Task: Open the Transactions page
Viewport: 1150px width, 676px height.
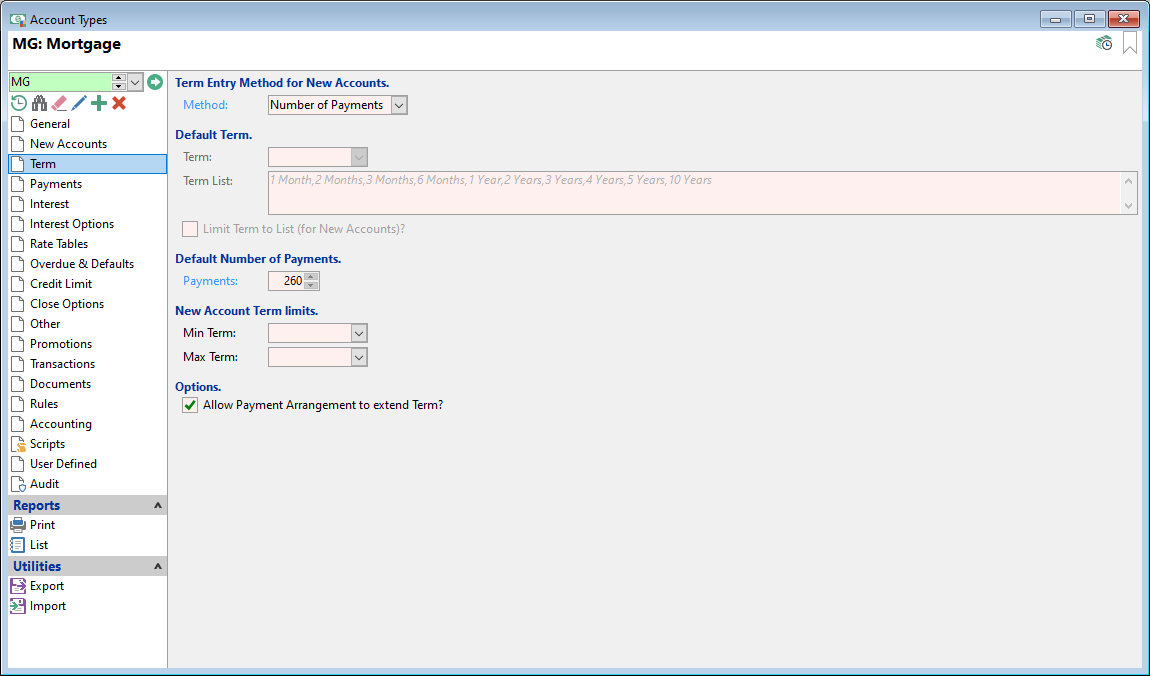Action: [x=87, y=364]
